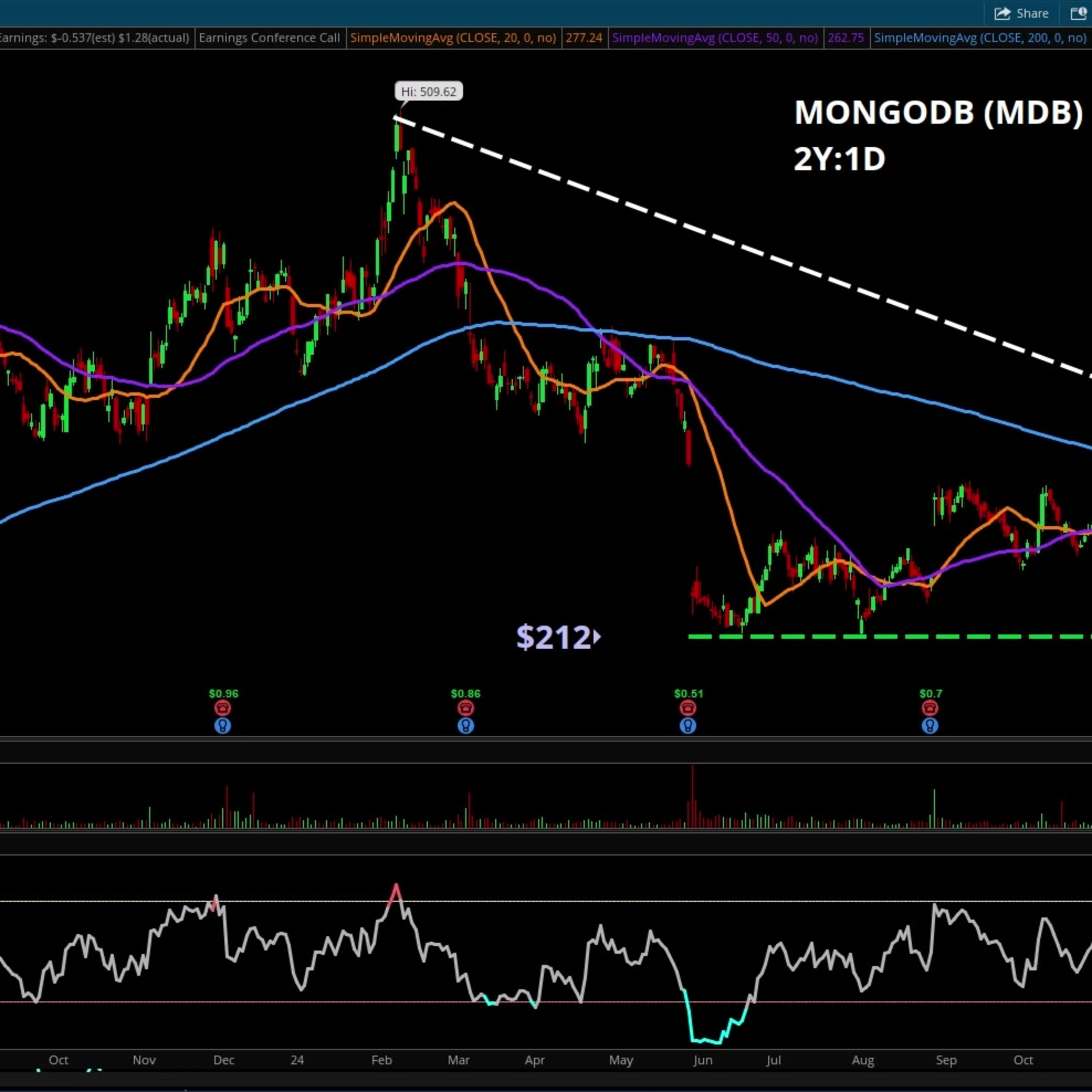Screen dimensions: 1092x1092
Task: Click the blue lightbulb icon below $0.96 earnings
Action: coord(223,726)
